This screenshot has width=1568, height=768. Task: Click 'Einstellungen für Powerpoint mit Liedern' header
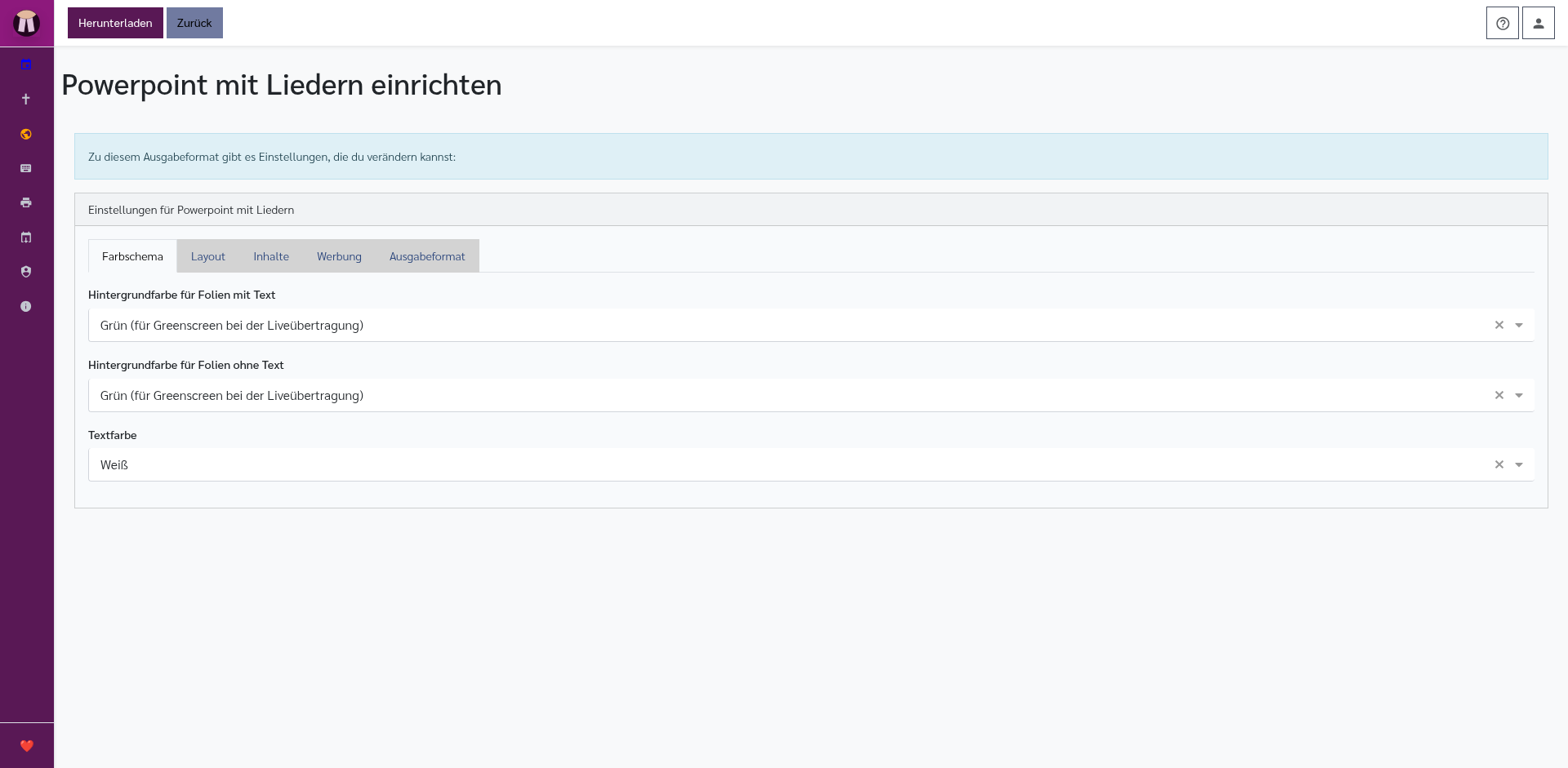coord(191,210)
